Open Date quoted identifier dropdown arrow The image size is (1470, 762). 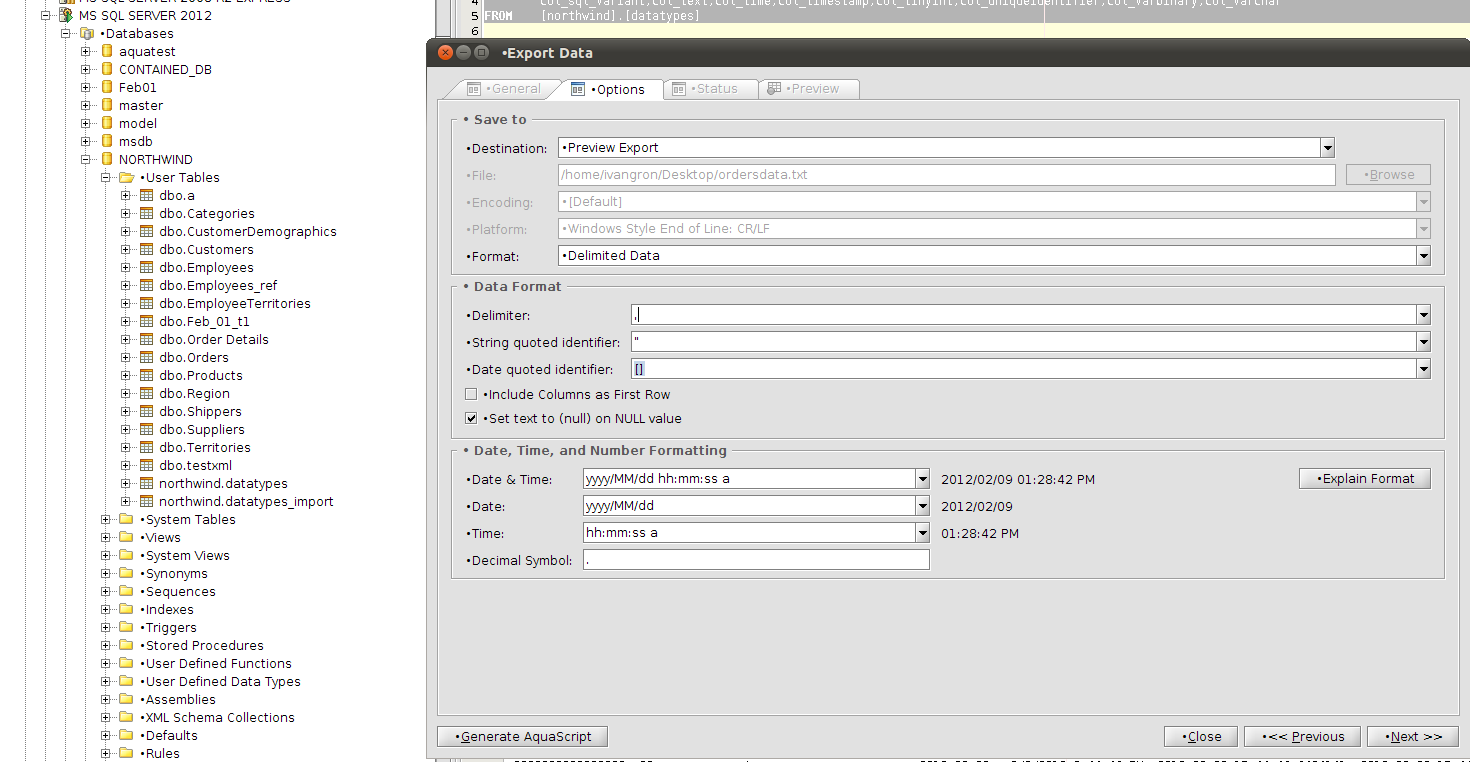1423,369
